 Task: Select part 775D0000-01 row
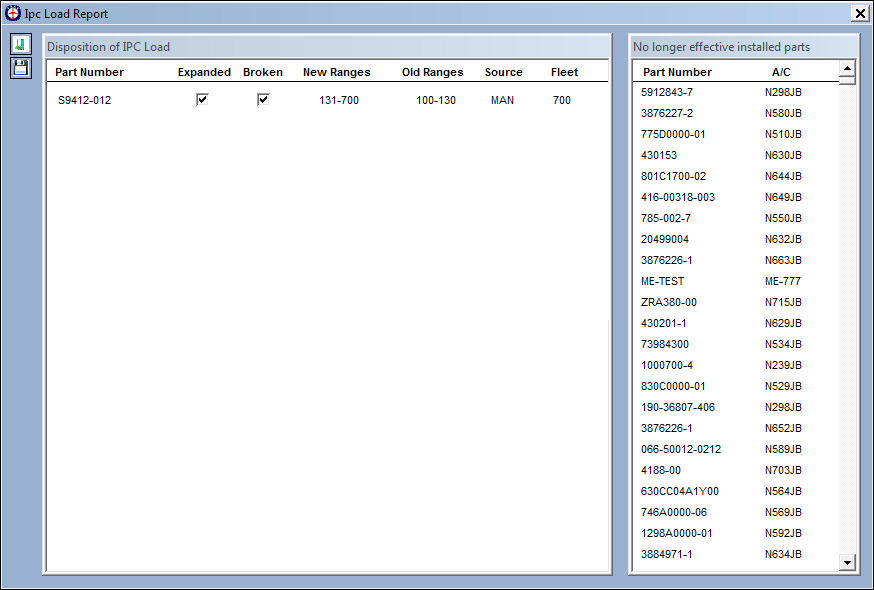[x=736, y=134]
